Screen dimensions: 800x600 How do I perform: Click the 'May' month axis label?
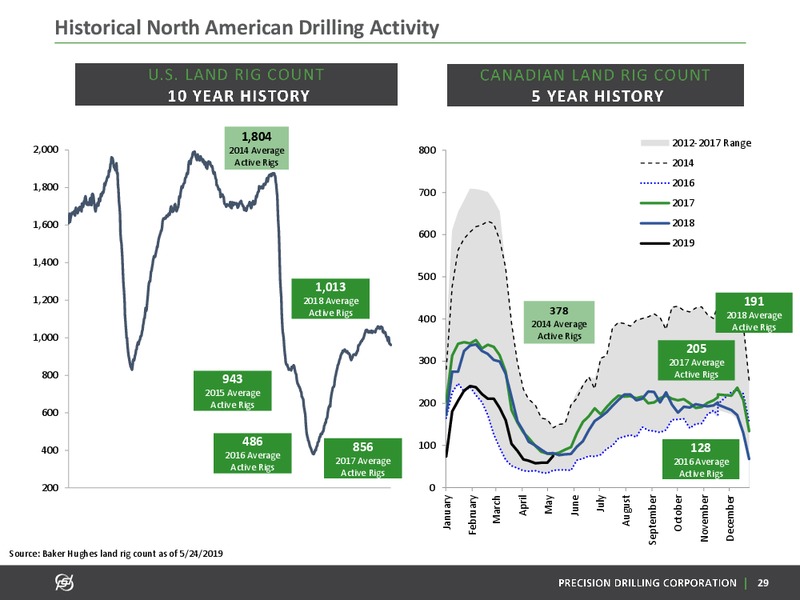[x=548, y=505]
